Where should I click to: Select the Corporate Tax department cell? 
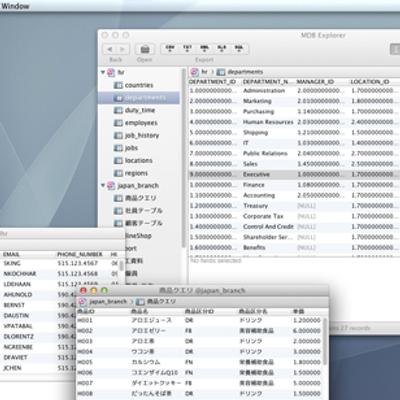(263, 216)
